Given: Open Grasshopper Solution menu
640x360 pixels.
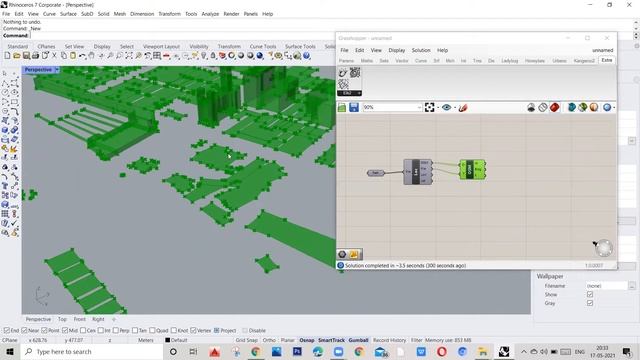Looking at the screenshot, I should (421, 50).
